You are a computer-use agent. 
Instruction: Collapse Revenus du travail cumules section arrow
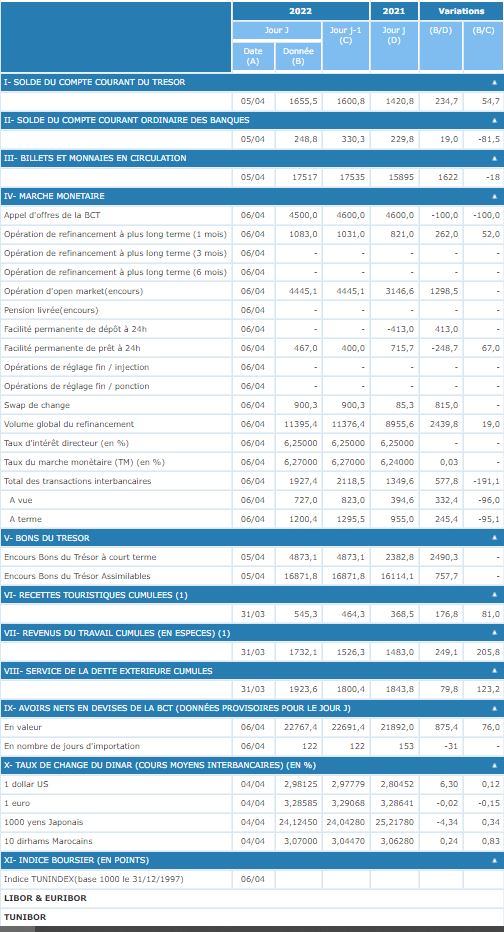pyautogui.click(x=494, y=633)
